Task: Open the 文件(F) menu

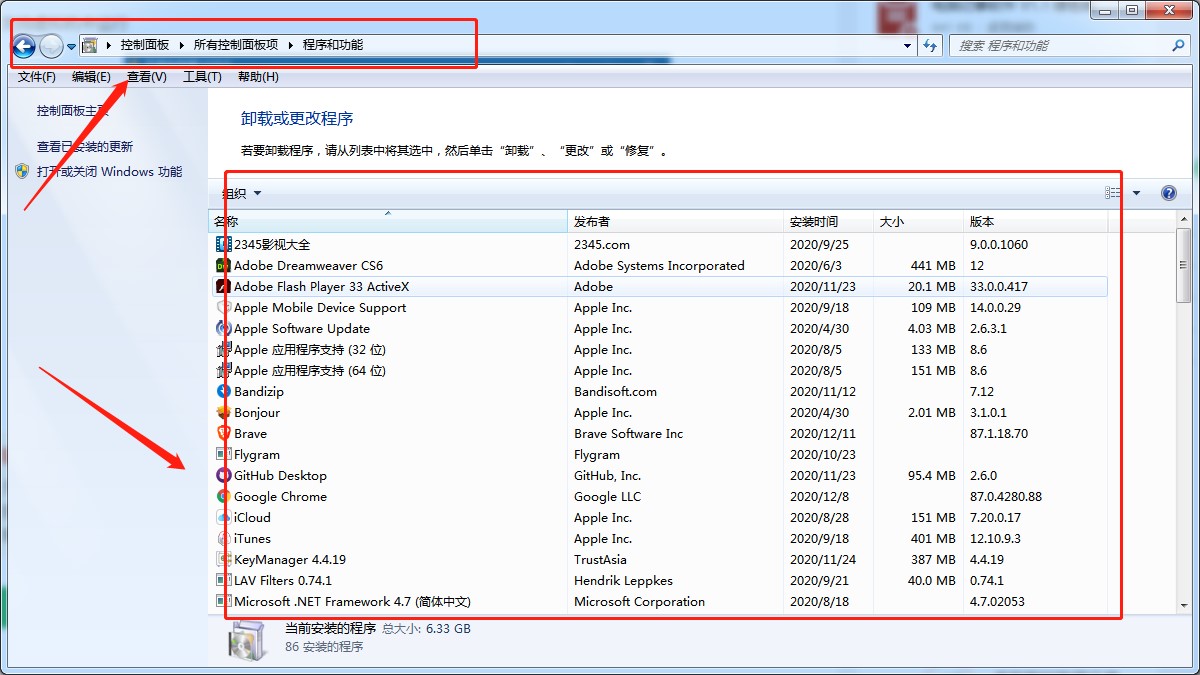Action: (37, 77)
